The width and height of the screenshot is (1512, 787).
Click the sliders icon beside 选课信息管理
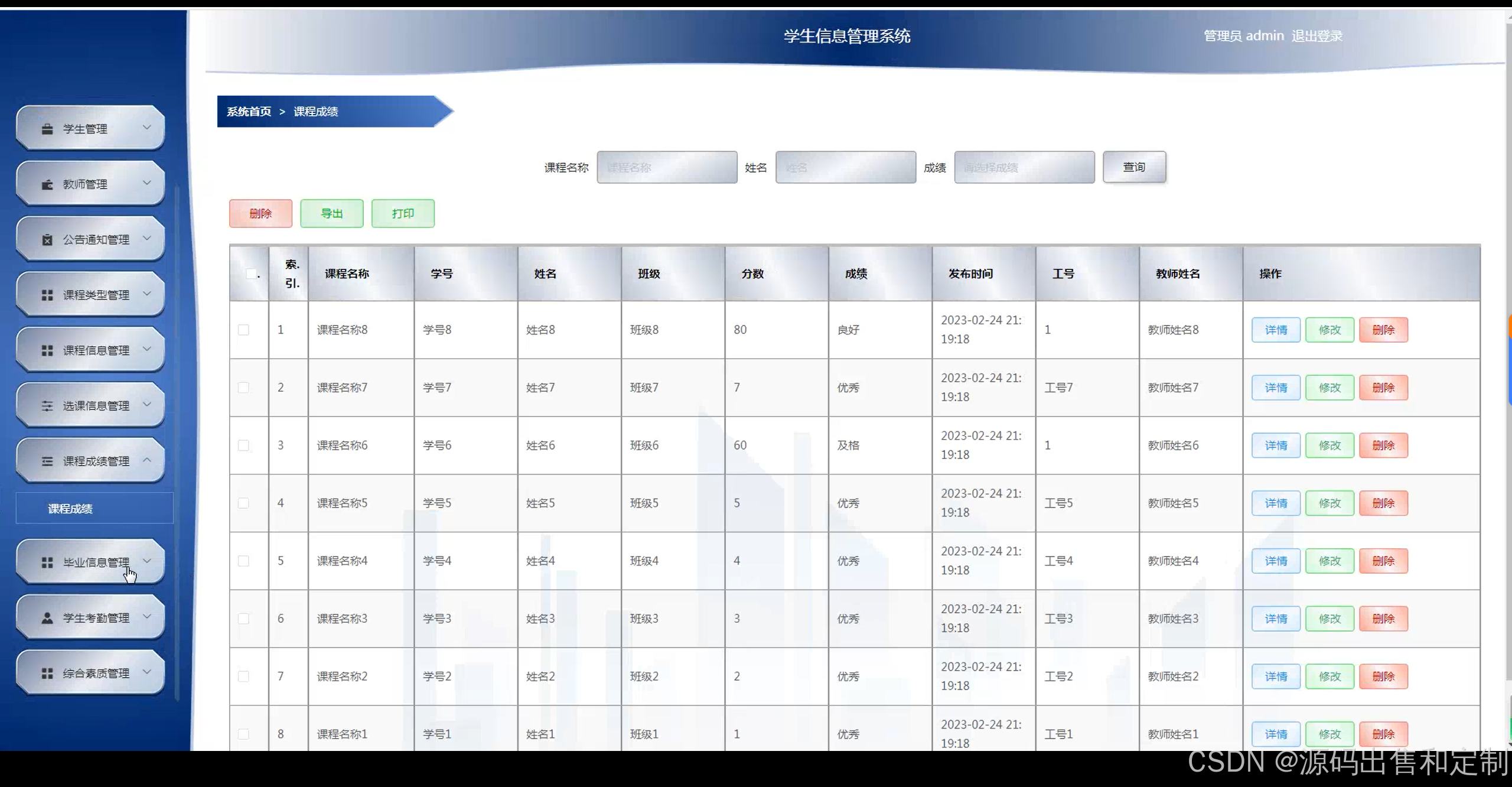pyautogui.click(x=47, y=406)
